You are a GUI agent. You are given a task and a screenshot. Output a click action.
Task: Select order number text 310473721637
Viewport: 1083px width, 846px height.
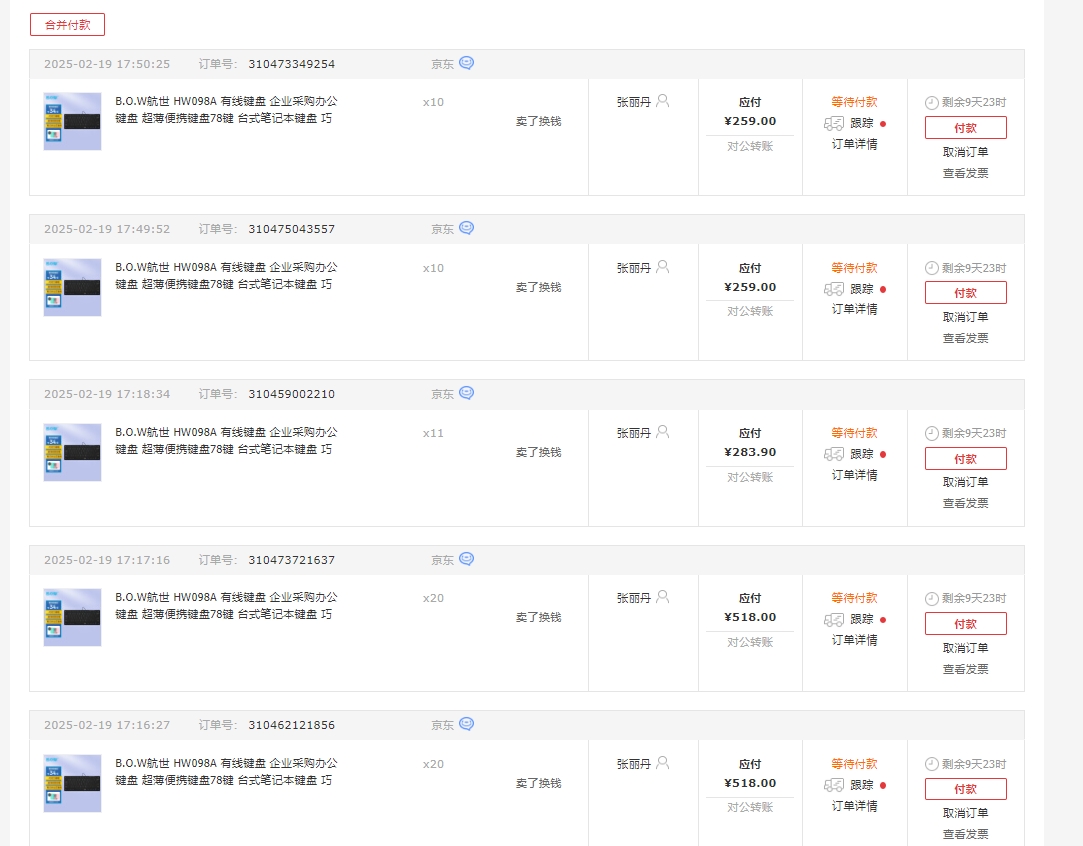(291, 560)
